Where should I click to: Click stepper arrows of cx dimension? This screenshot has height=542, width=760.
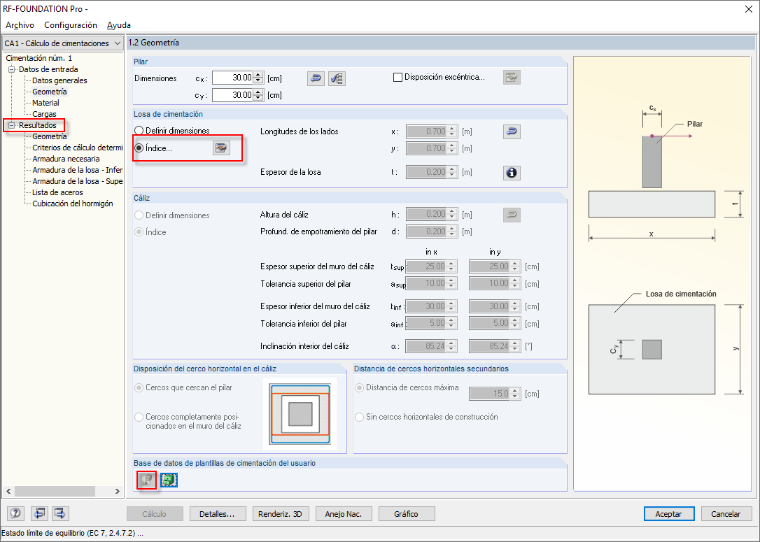258,78
